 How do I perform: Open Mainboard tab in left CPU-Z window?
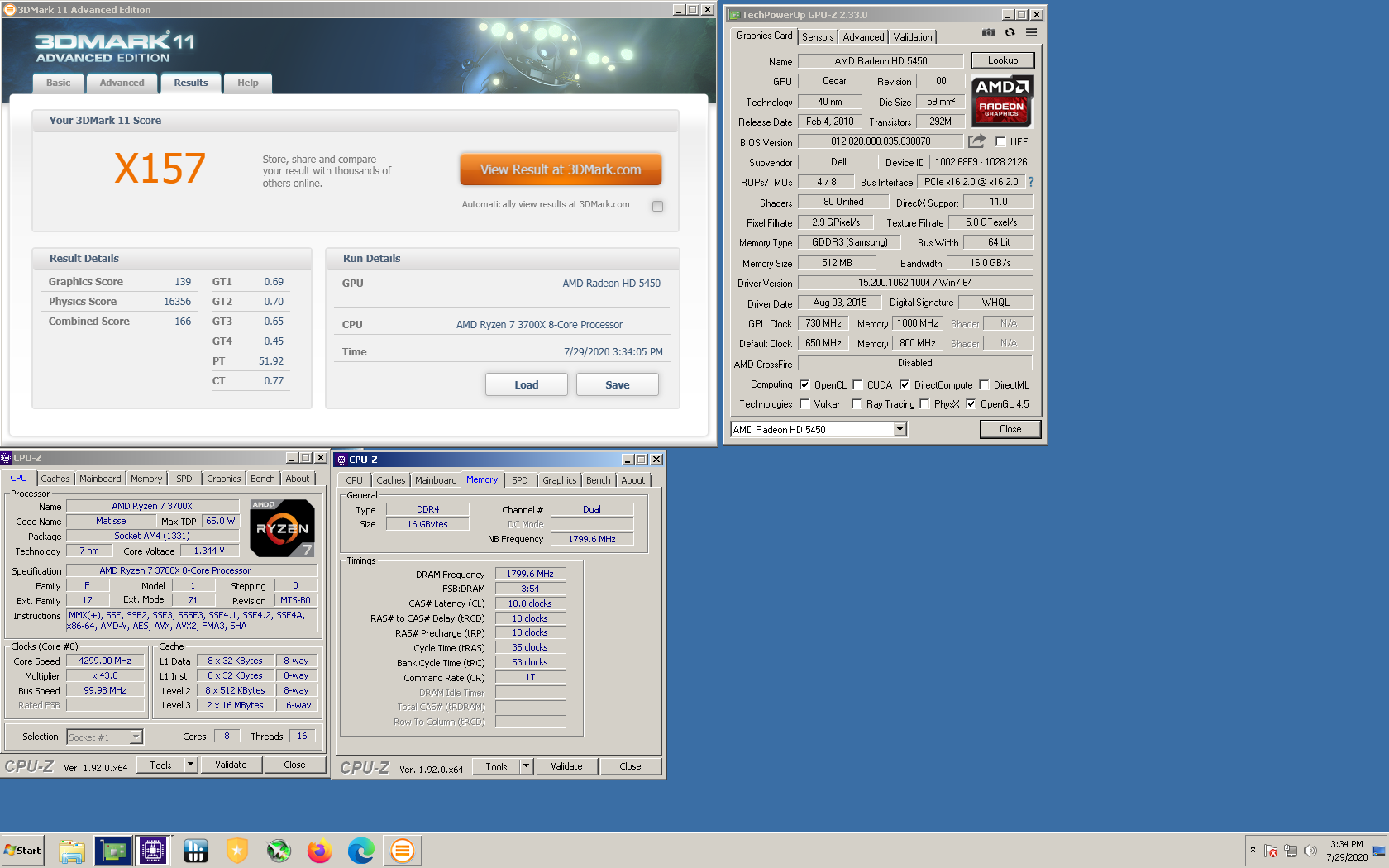coord(100,479)
